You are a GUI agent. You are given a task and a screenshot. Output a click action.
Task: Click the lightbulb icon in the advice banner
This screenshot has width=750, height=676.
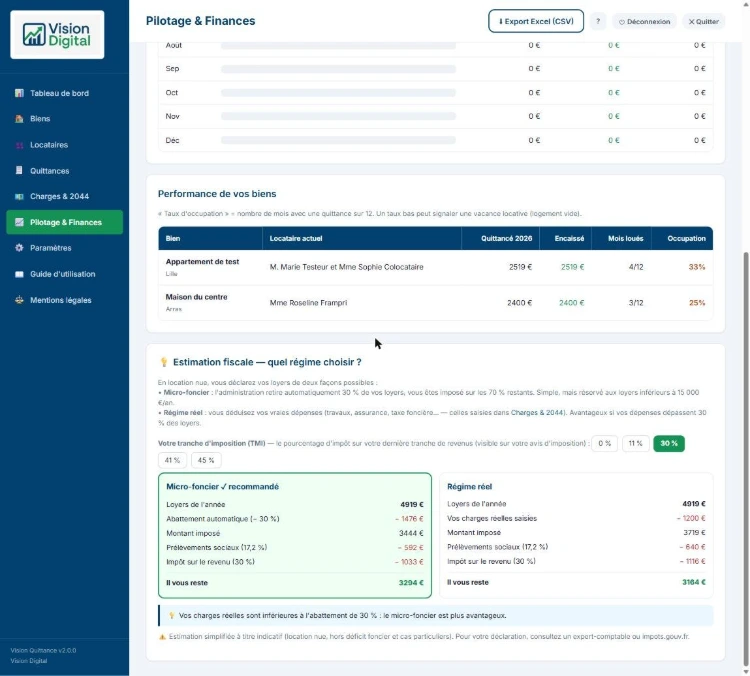coord(172,616)
